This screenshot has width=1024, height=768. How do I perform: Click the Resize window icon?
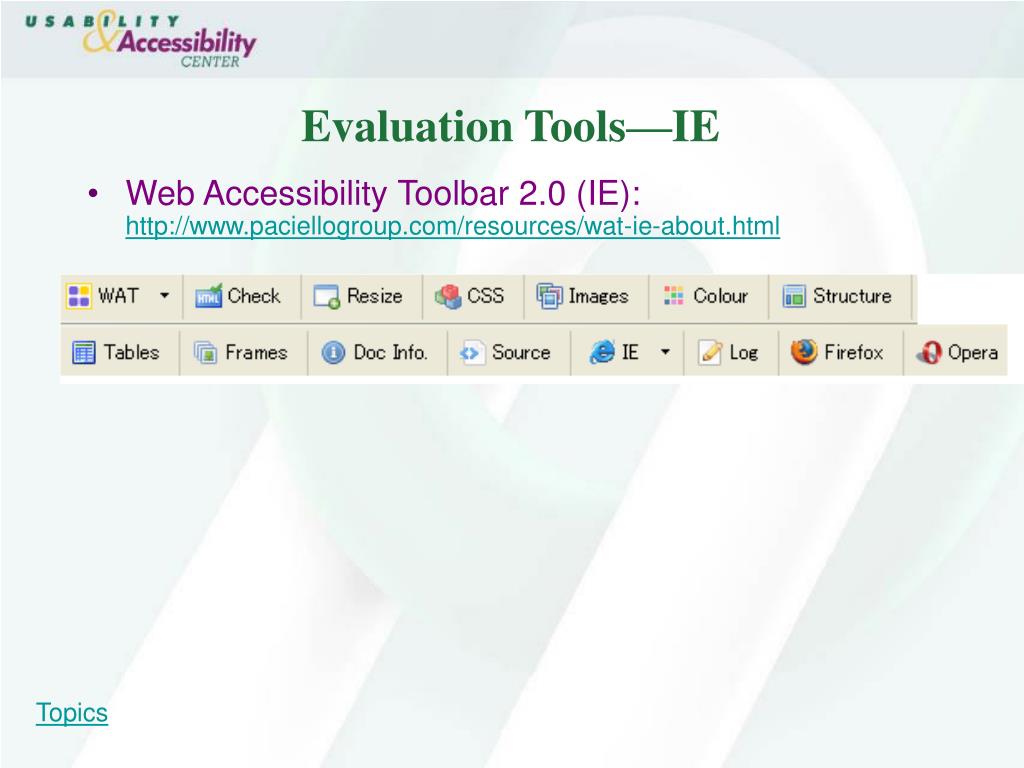pyautogui.click(x=327, y=296)
